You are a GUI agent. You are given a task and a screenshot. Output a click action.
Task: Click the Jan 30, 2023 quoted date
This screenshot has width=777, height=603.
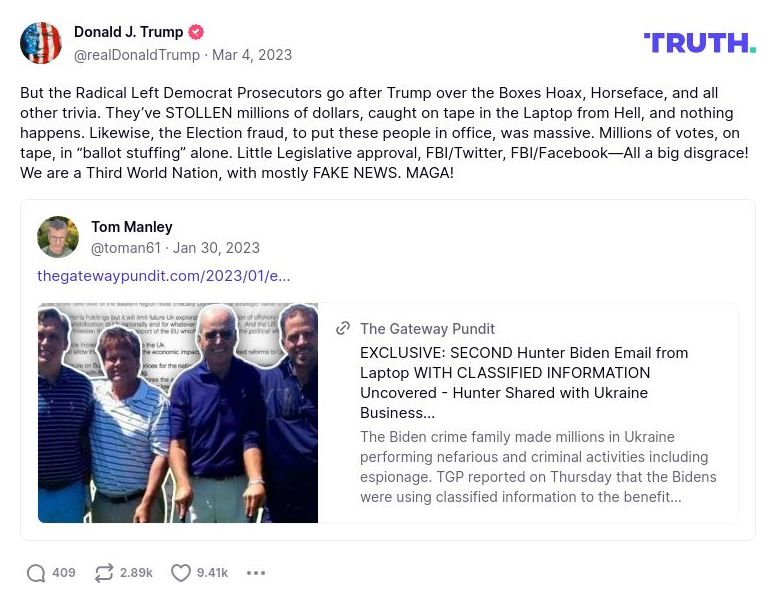click(216, 248)
